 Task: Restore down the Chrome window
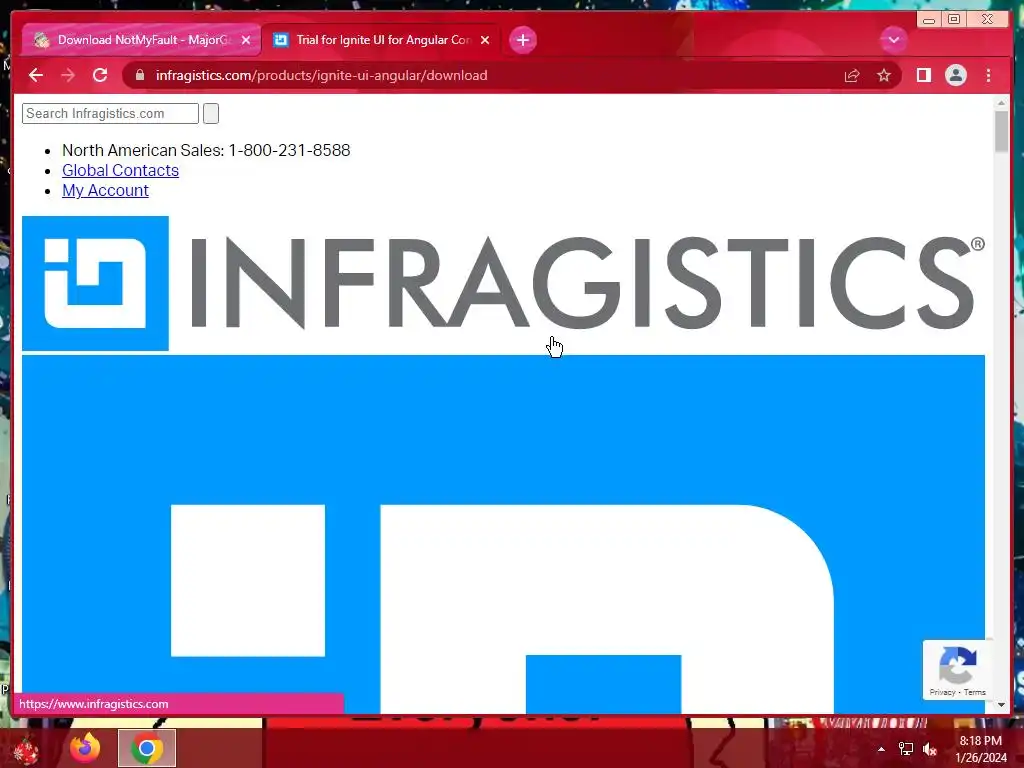point(954,20)
